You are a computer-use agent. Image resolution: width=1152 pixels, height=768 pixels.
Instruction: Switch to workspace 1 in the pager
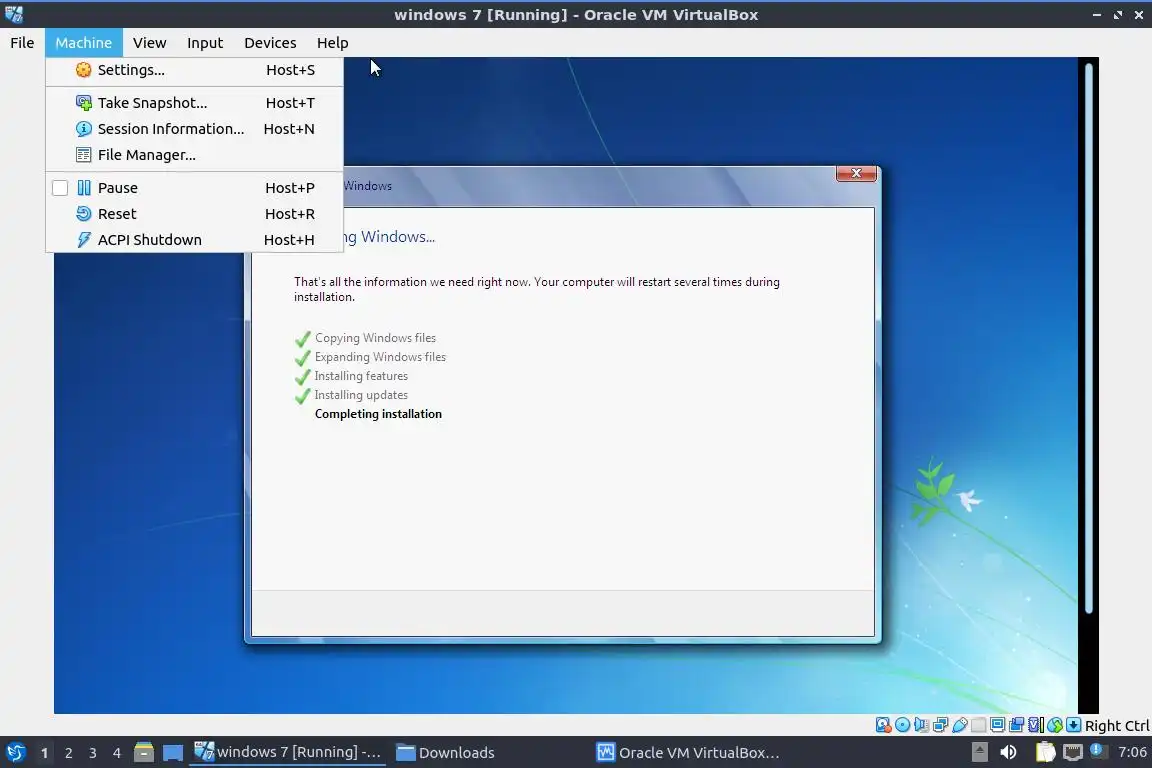click(44, 753)
